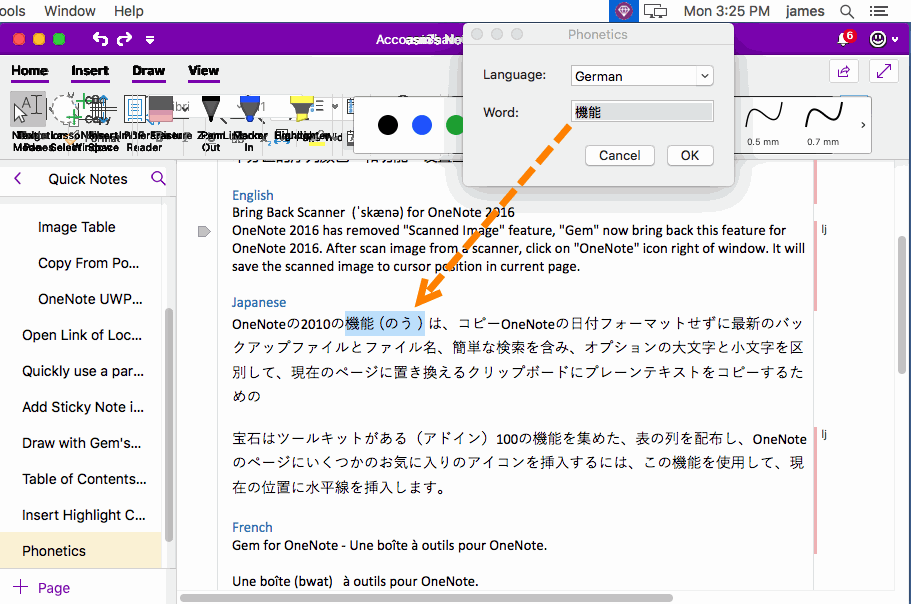Open Notification Center list icon
Viewport: 911px width, 604px height.
(x=878, y=11)
